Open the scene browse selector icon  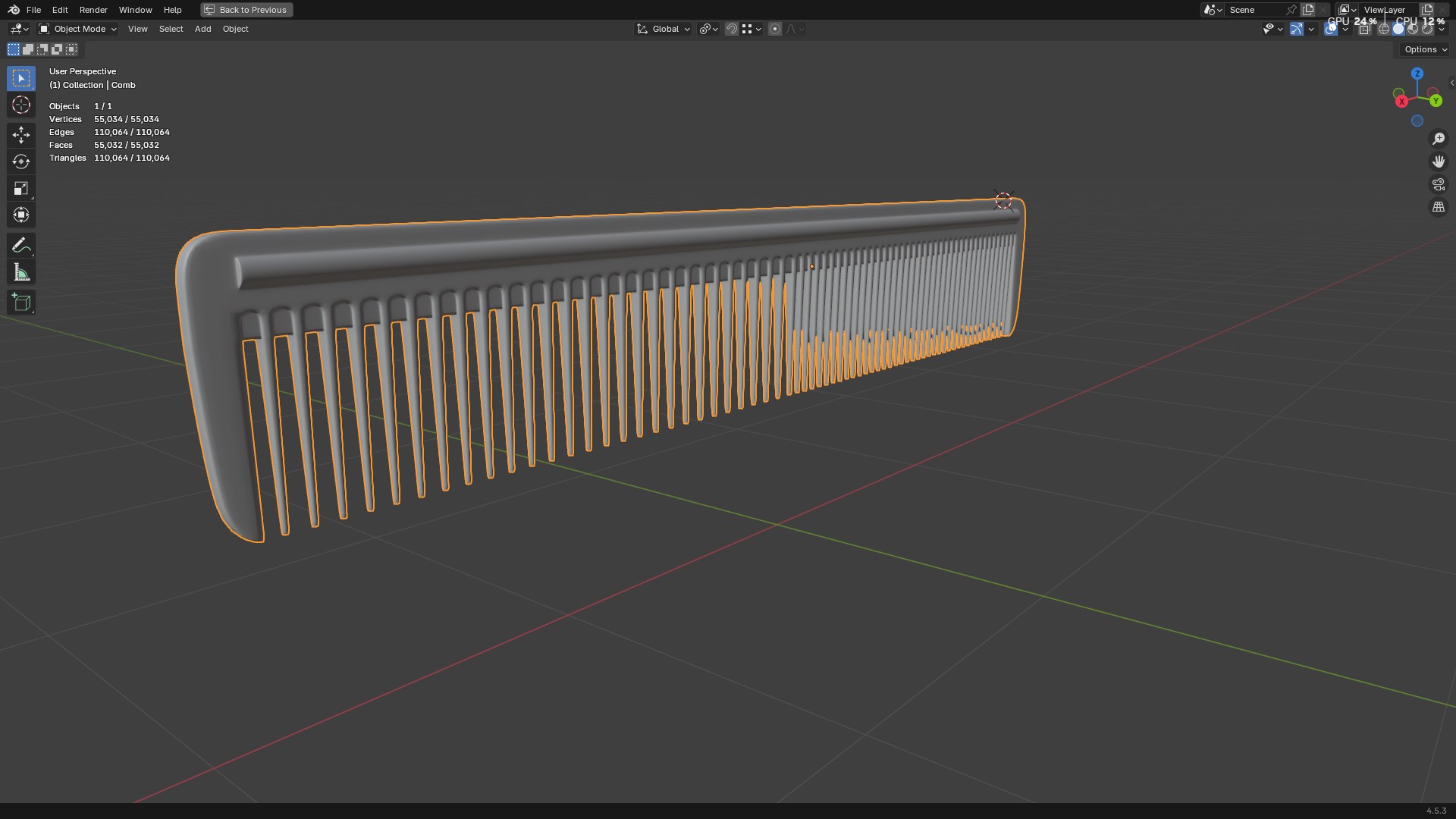1213,10
